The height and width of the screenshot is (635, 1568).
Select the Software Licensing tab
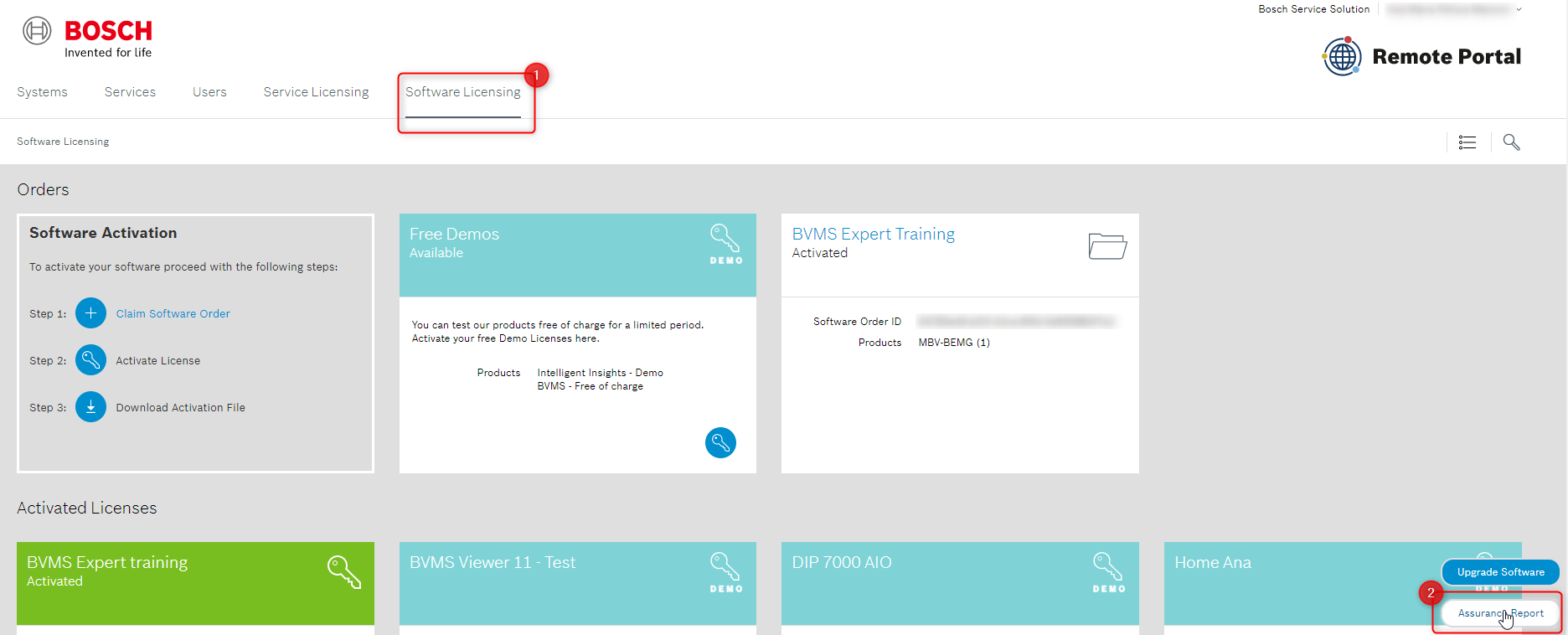[x=462, y=92]
